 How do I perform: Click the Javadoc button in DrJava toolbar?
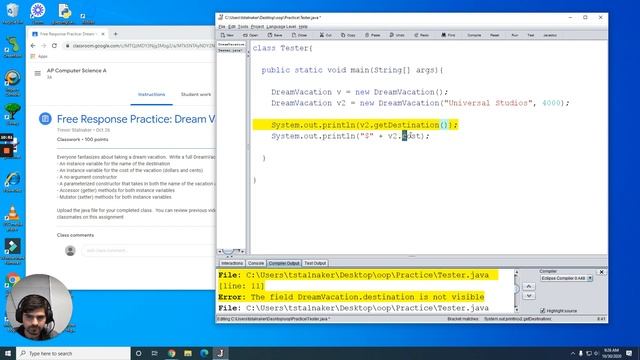coord(550,35)
